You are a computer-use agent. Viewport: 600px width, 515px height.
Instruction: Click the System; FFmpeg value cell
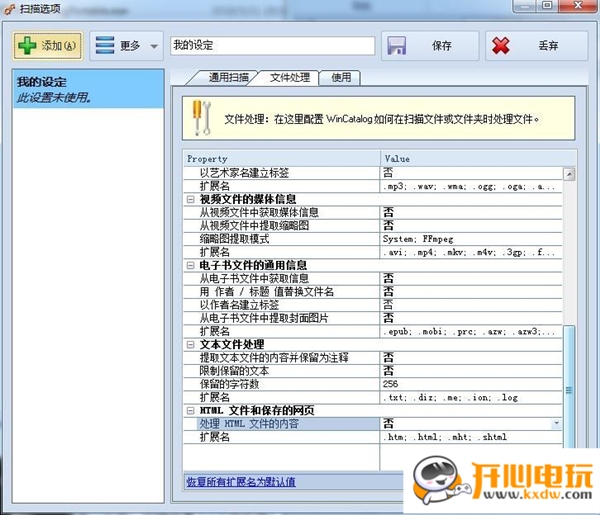click(x=471, y=239)
